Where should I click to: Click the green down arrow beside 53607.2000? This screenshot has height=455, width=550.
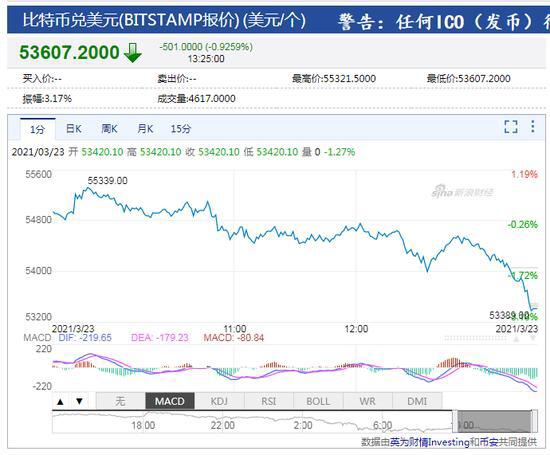click(133, 53)
